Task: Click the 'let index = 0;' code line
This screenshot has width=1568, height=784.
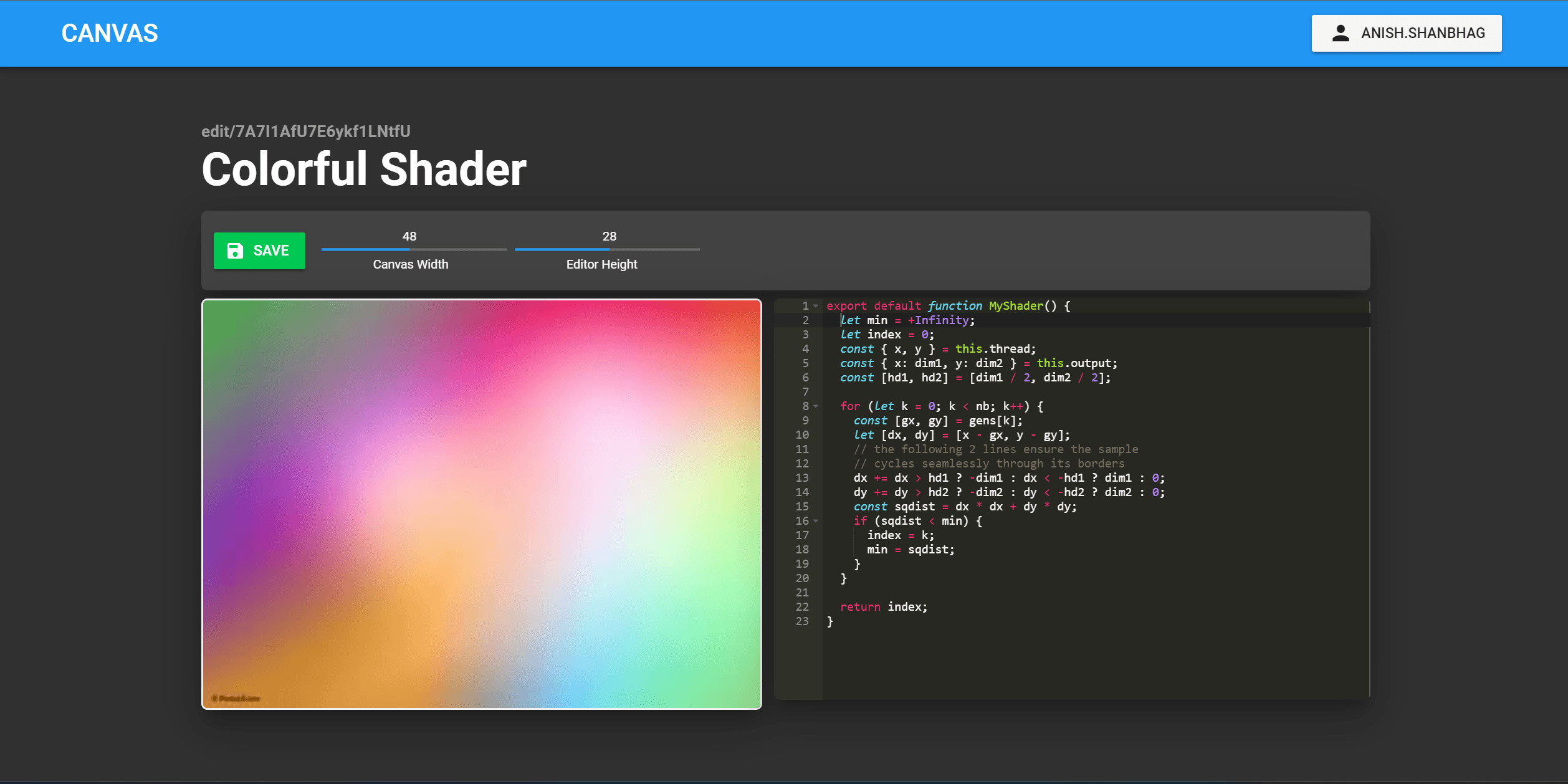Action: [887, 335]
